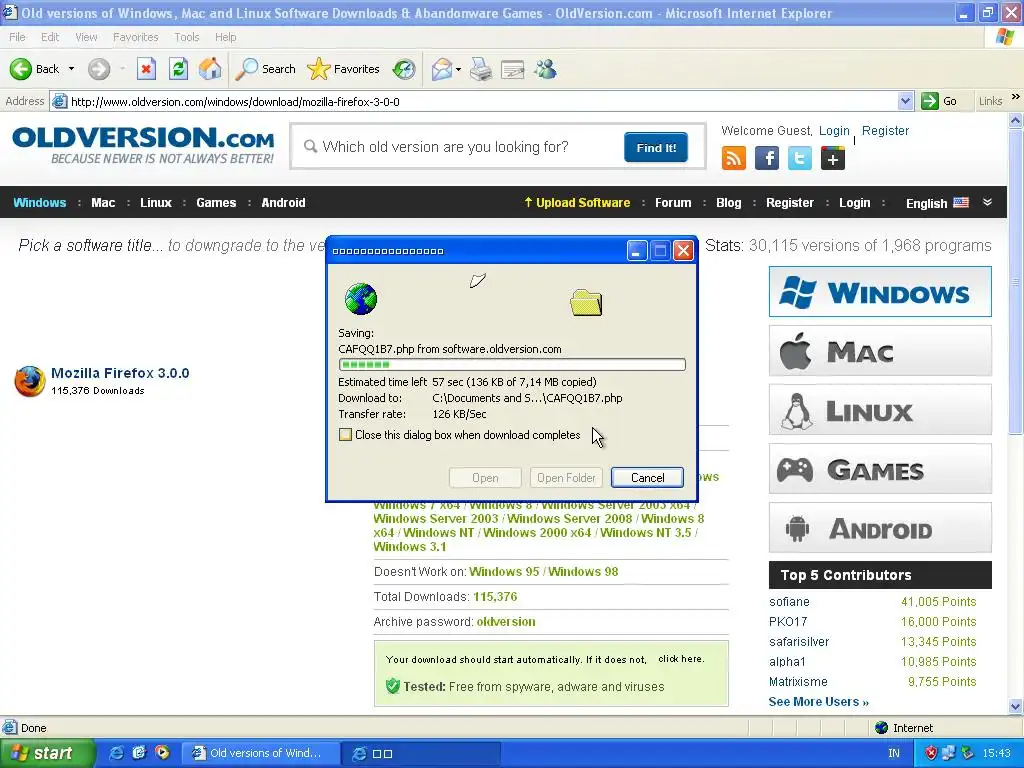The height and width of the screenshot is (768, 1024).
Task: Open the English language selector
Action: (936, 203)
